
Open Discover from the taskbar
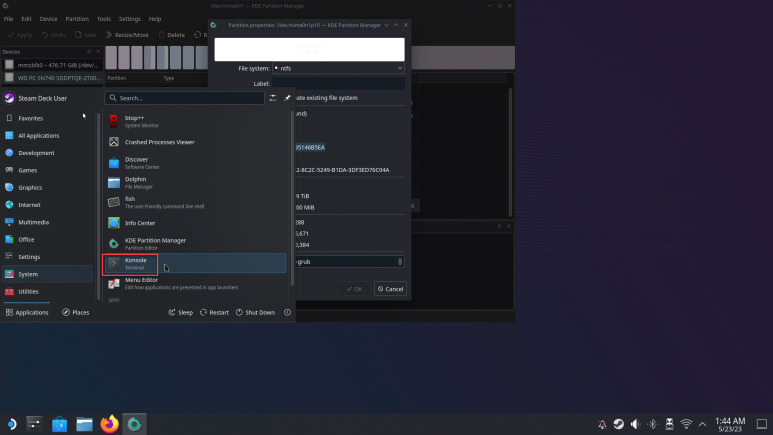click(59, 424)
